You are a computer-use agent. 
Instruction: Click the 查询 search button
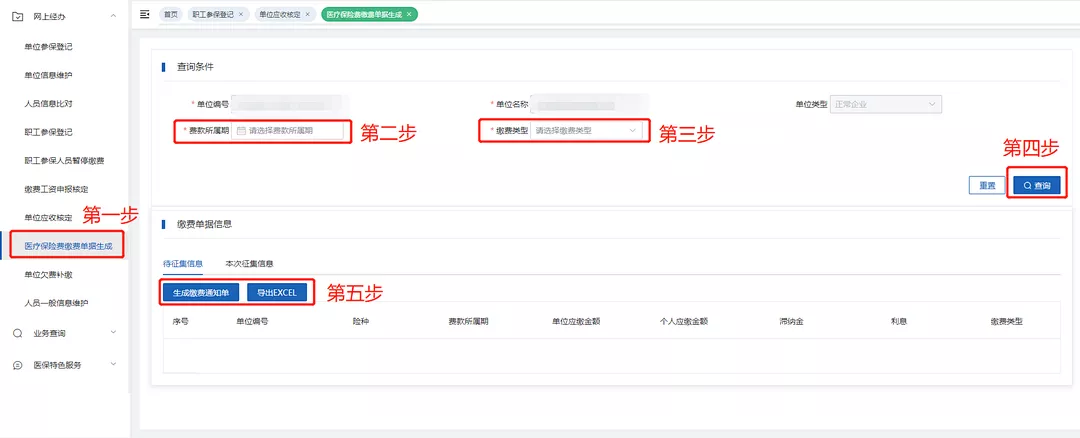(x=1037, y=186)
